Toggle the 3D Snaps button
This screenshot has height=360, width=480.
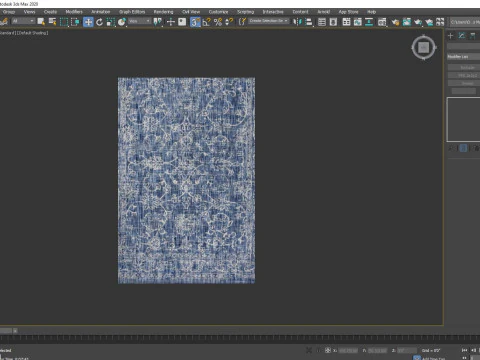(x=195, y=22)
